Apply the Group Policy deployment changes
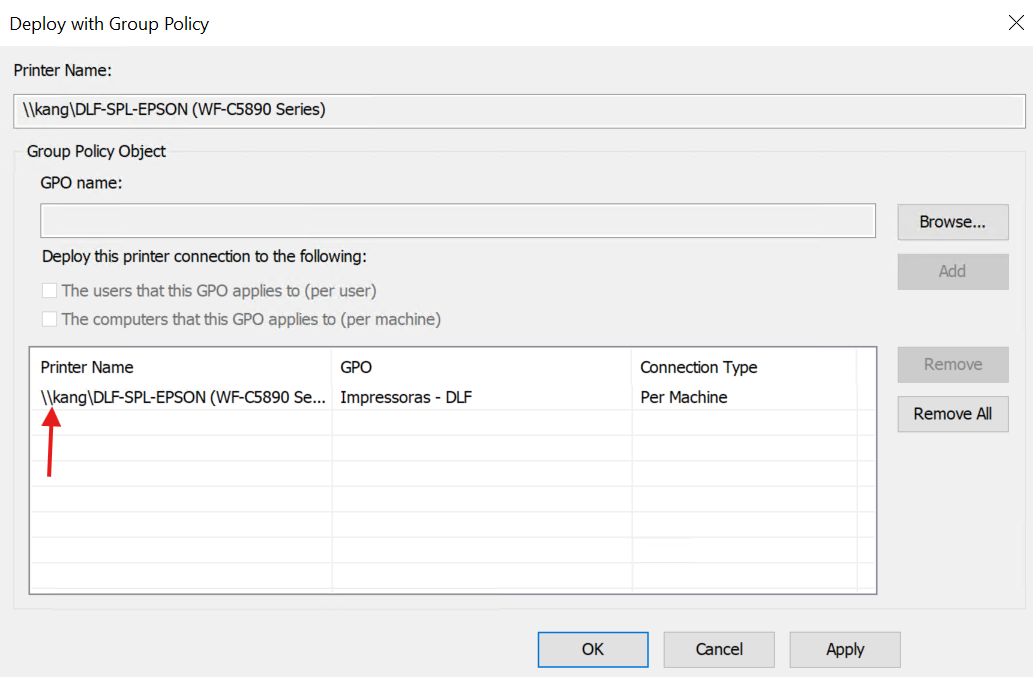This screenshot has width=1033, height=677. [x=845, y=649]
